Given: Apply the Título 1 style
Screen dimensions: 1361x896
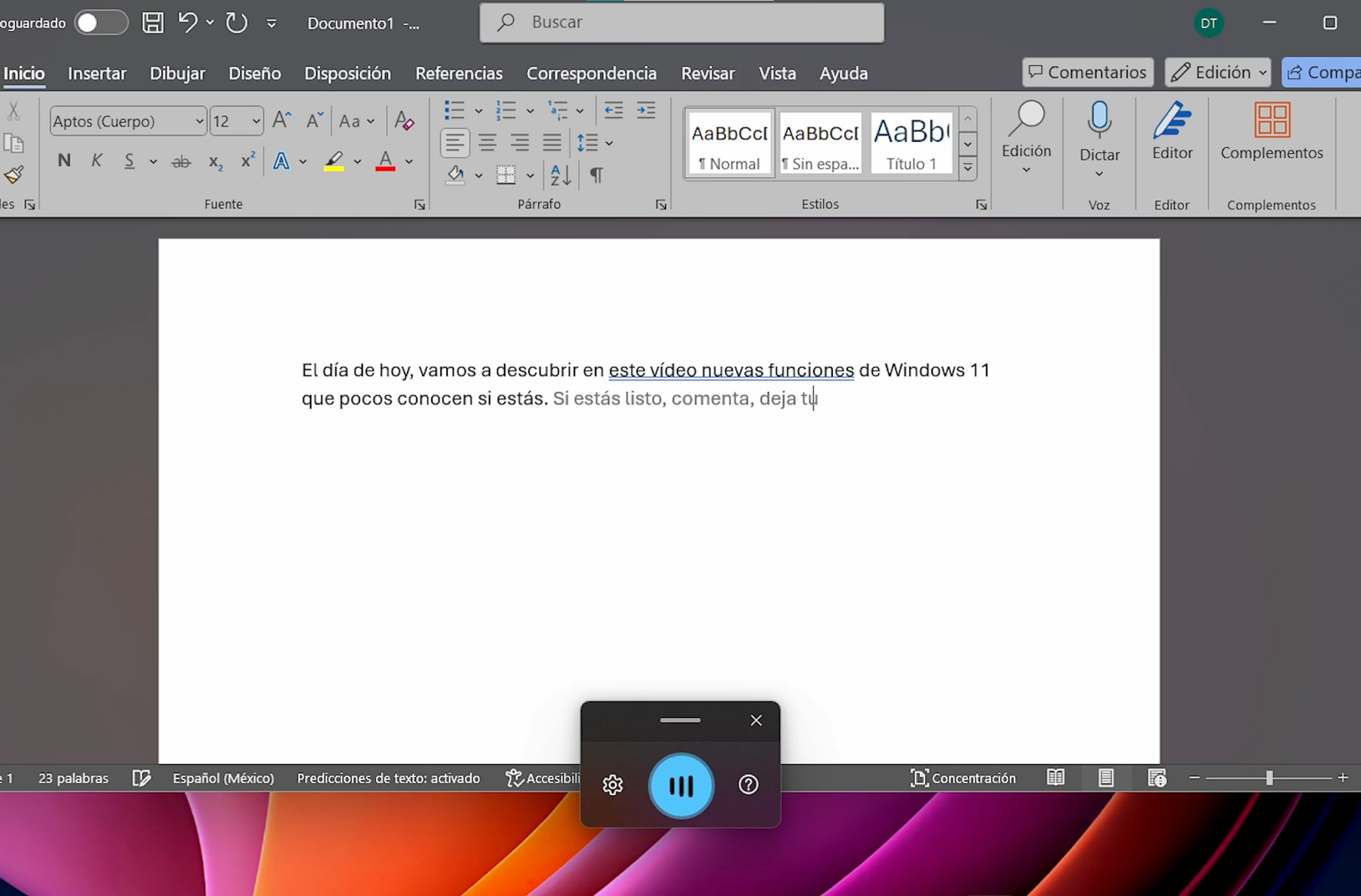Looking at the screenshot, I should pos(911,142).
